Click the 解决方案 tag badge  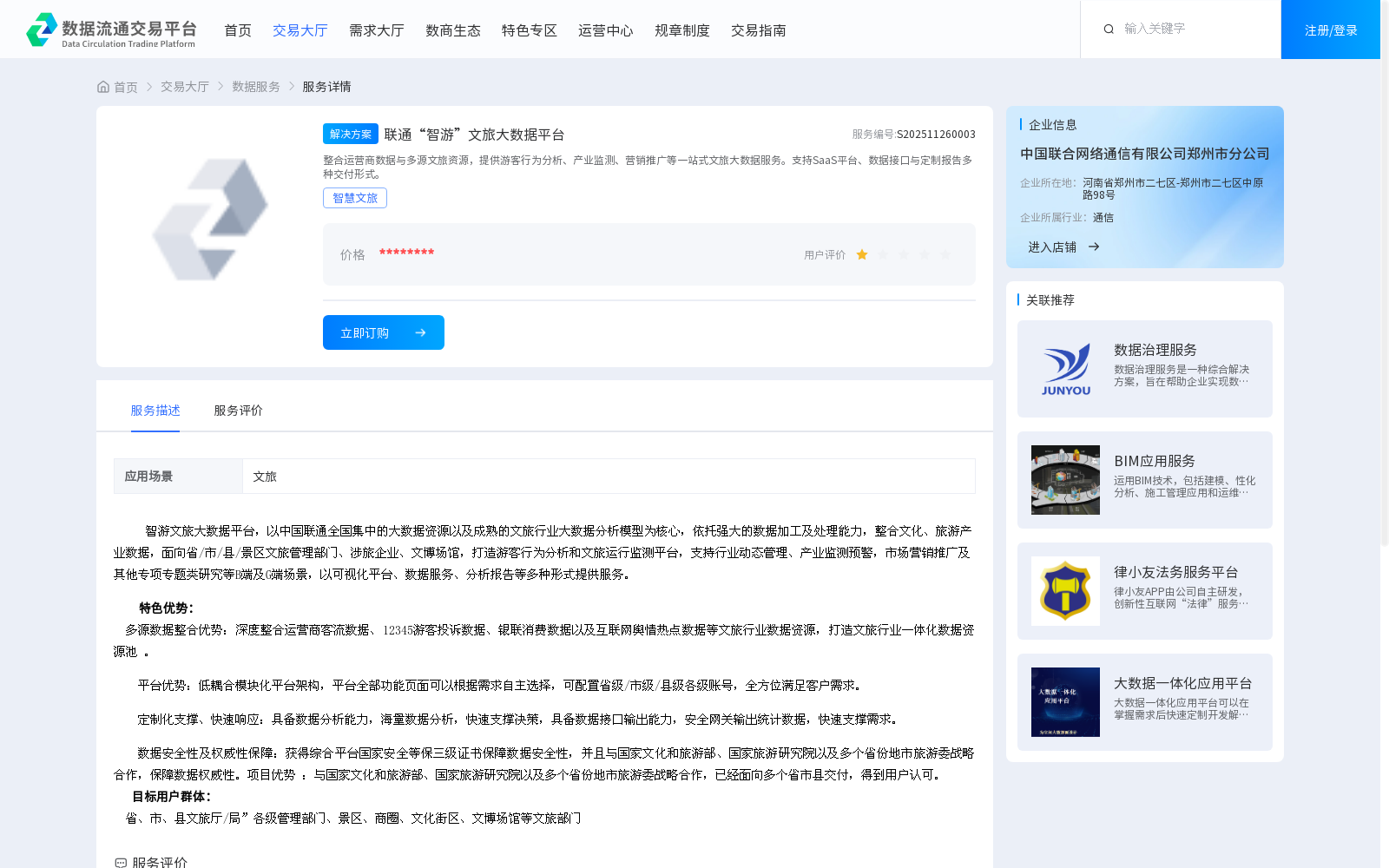click(x=351, y=134)
